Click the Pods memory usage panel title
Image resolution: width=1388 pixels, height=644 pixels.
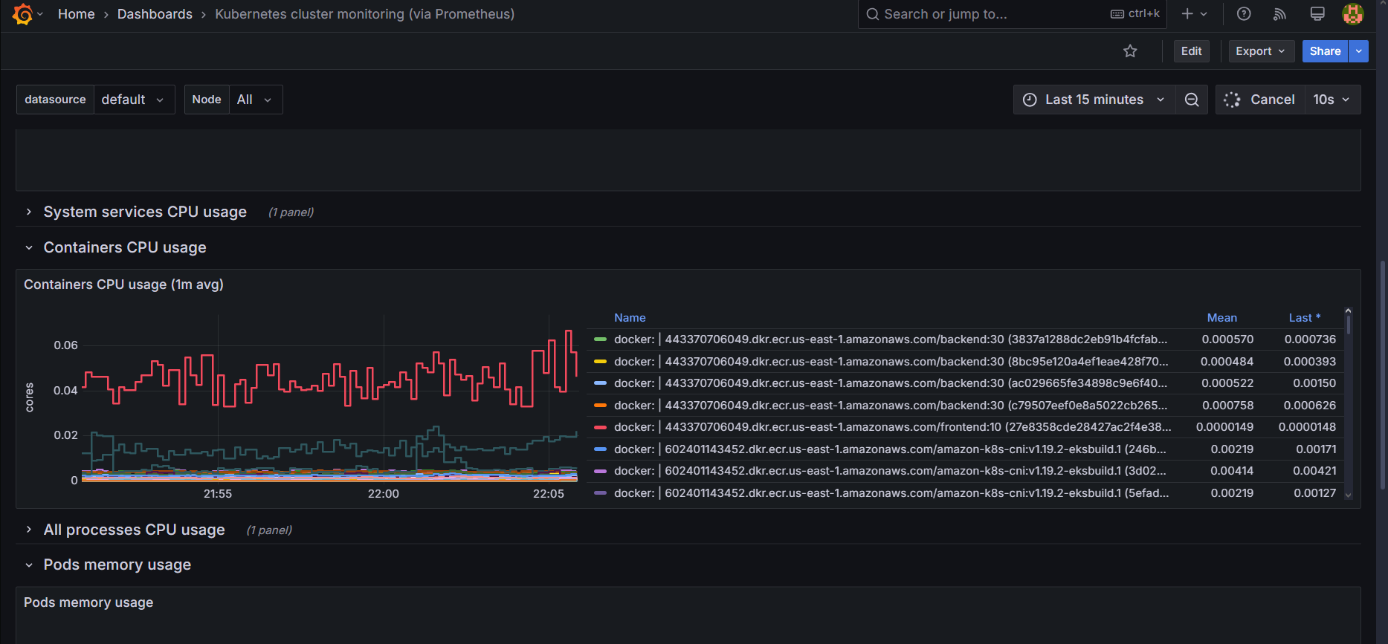[89, 603]
